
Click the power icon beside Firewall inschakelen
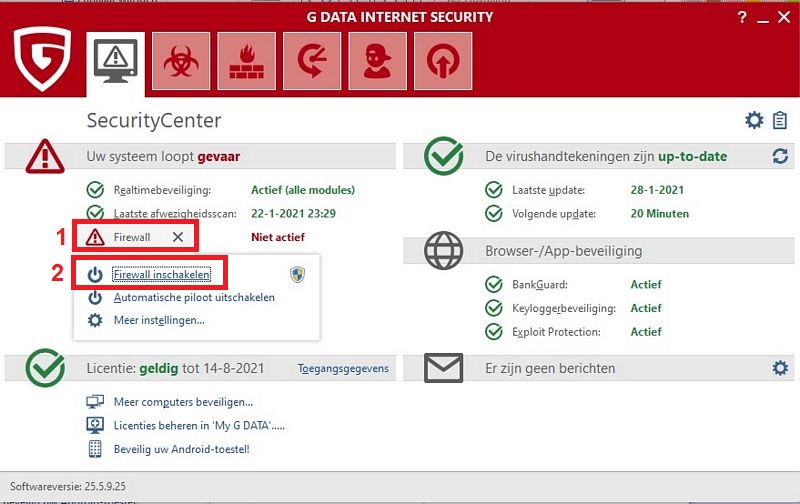tap(95, 274)
